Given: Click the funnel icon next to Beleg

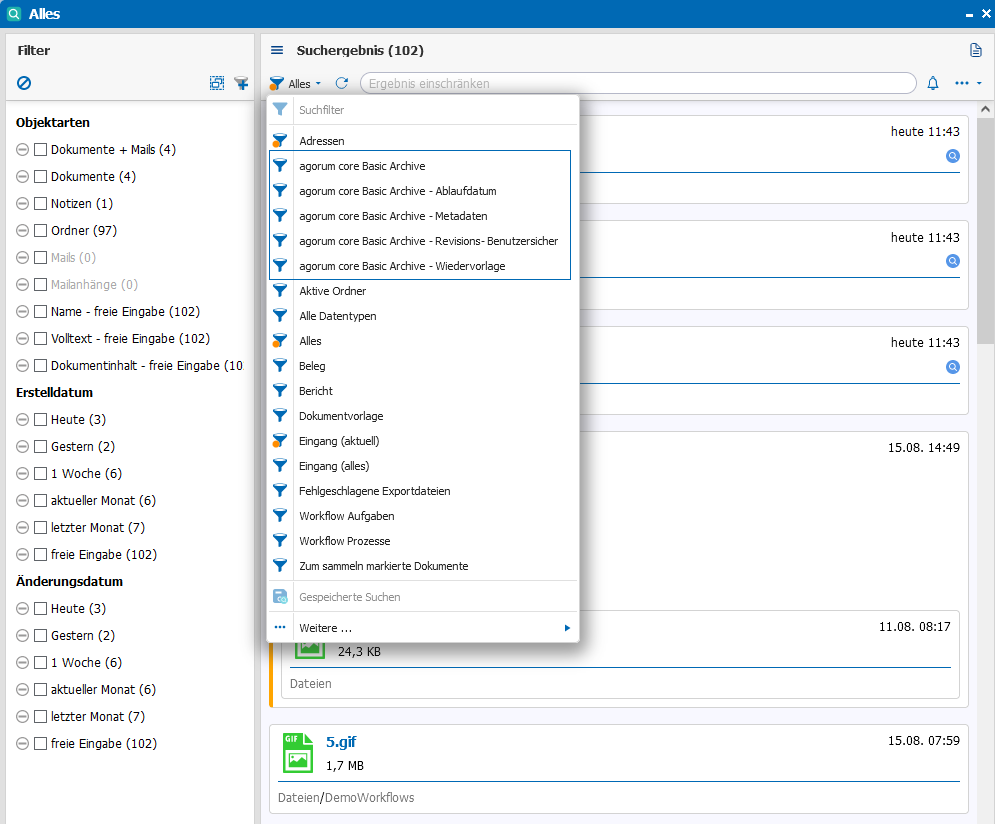Looking at the screenshot, I should [280, 366].
